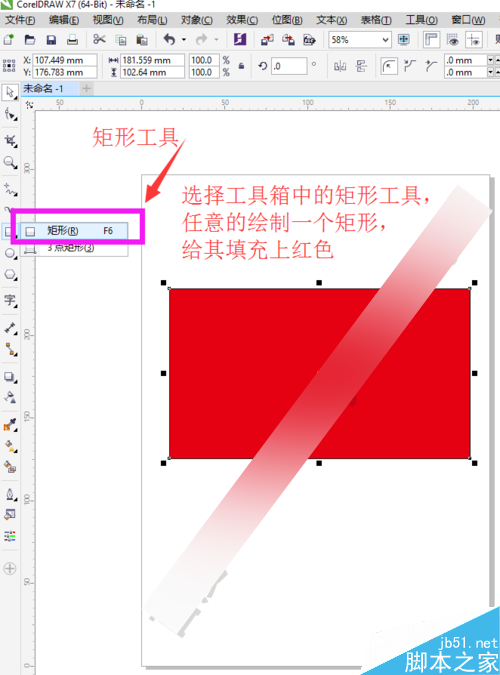The width and height of the screenshot is (500, 675).
Task: Open the 文件(F) menu
Action: (20, 20)
